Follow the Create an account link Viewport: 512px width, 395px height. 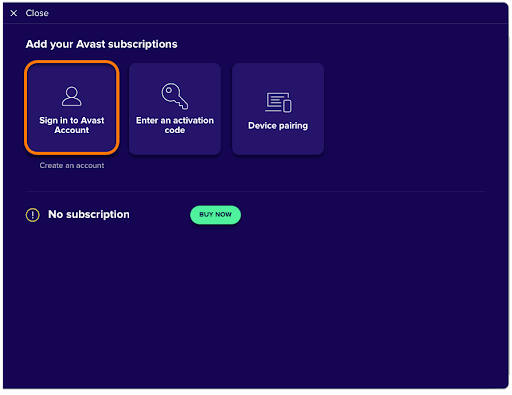point(72,165)
